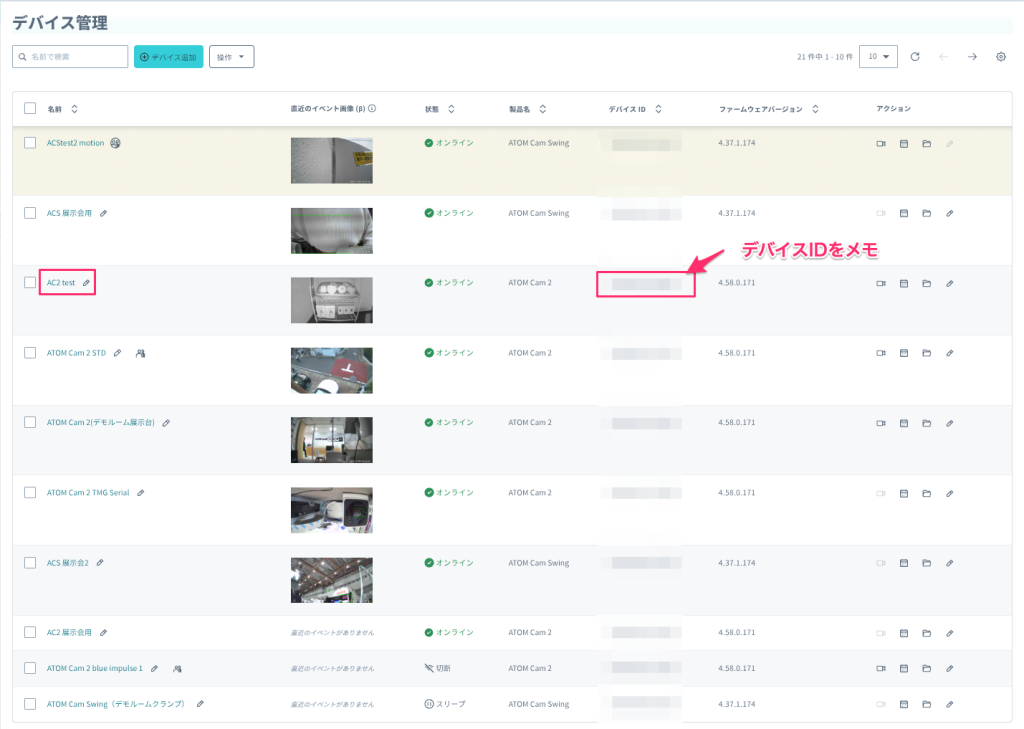The width and height of the screenshot is (1024, 729).
Task: Expand the rows-per-page dropdown showing 10
Action: [x=878, y=57]
